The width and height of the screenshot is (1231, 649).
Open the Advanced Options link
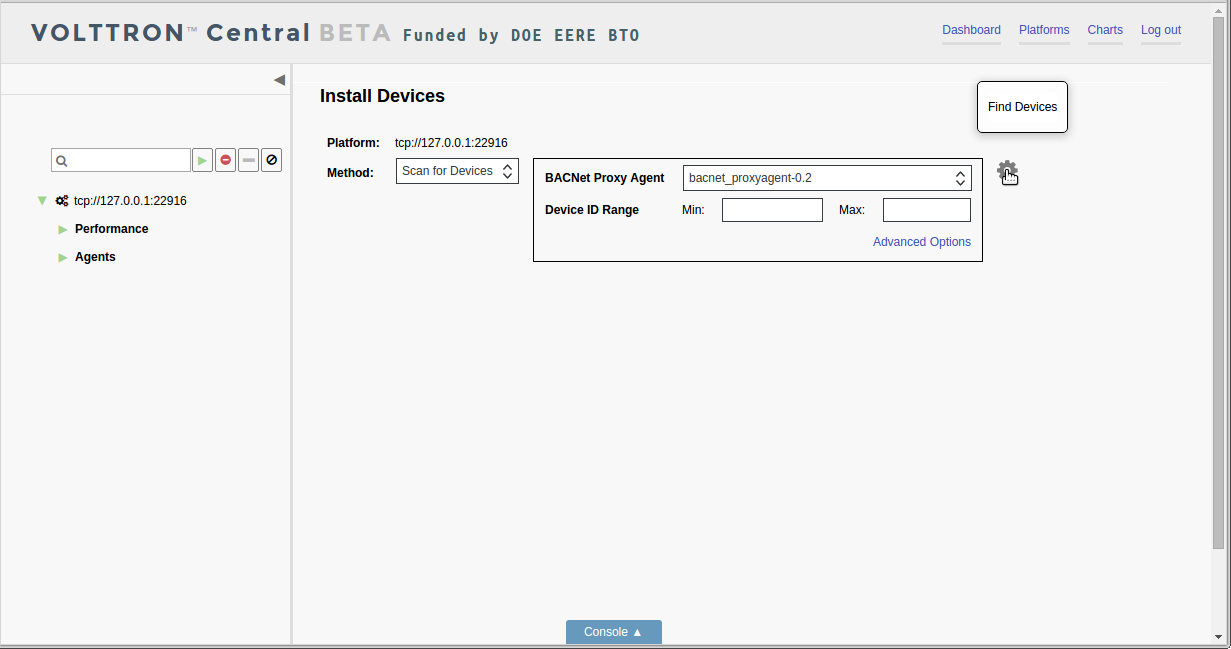pyautogui.click(x=922, y=242)
